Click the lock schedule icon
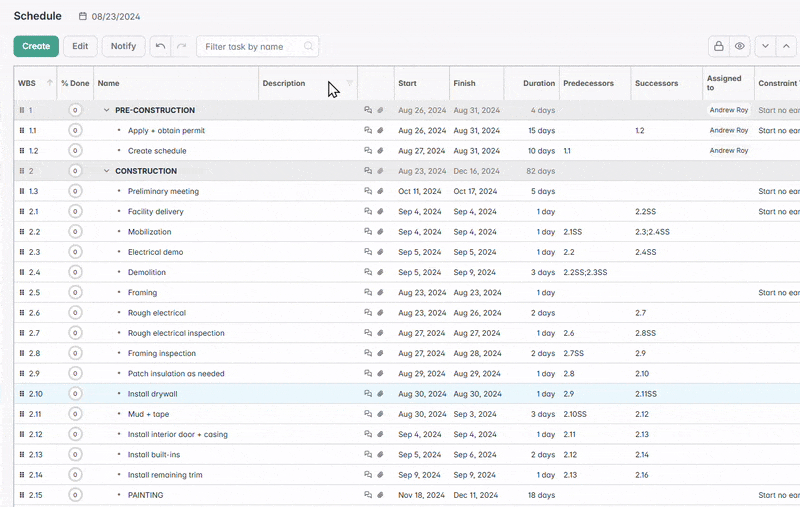 tap(718, 46)
